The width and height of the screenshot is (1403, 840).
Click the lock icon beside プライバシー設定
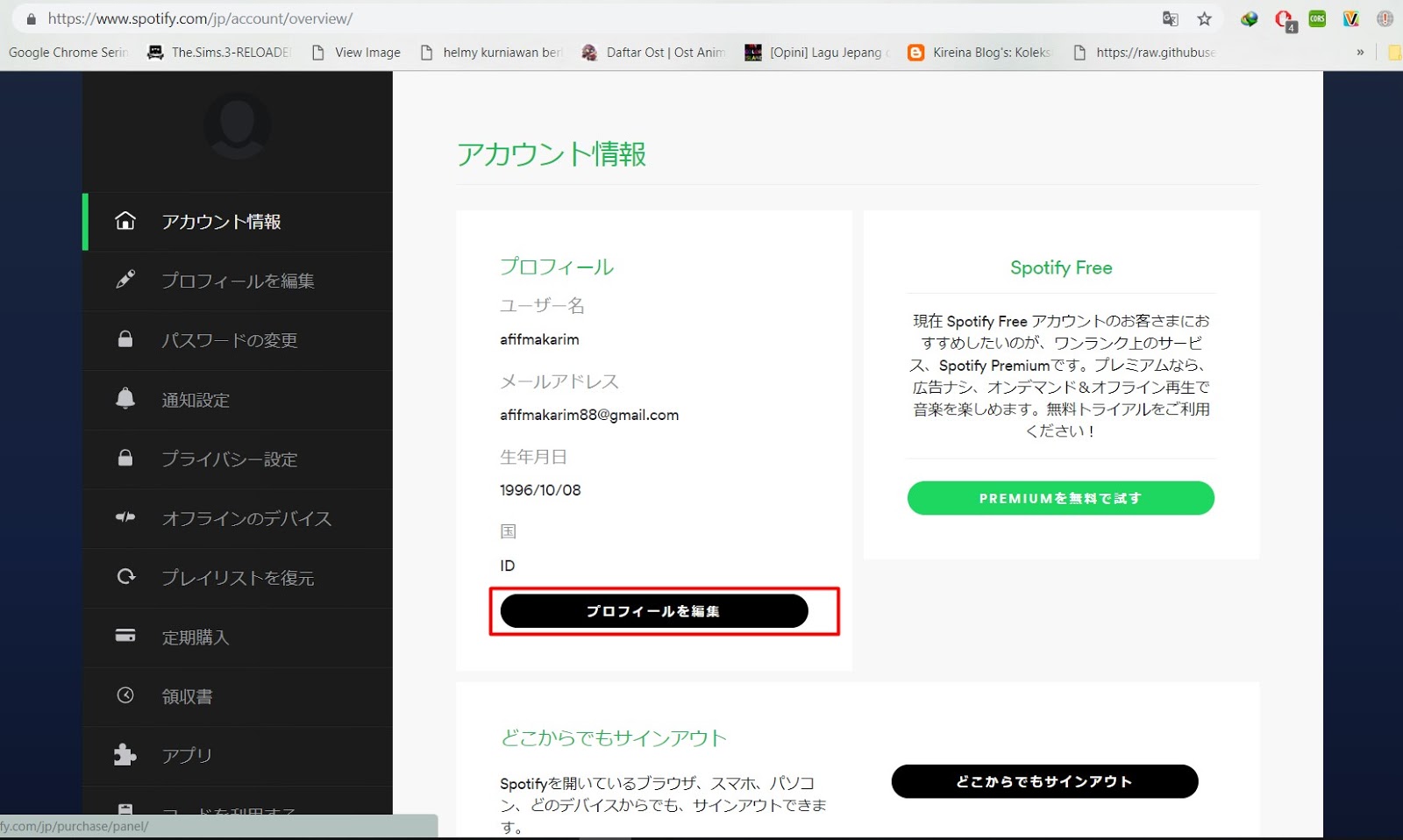coord(125,458)
